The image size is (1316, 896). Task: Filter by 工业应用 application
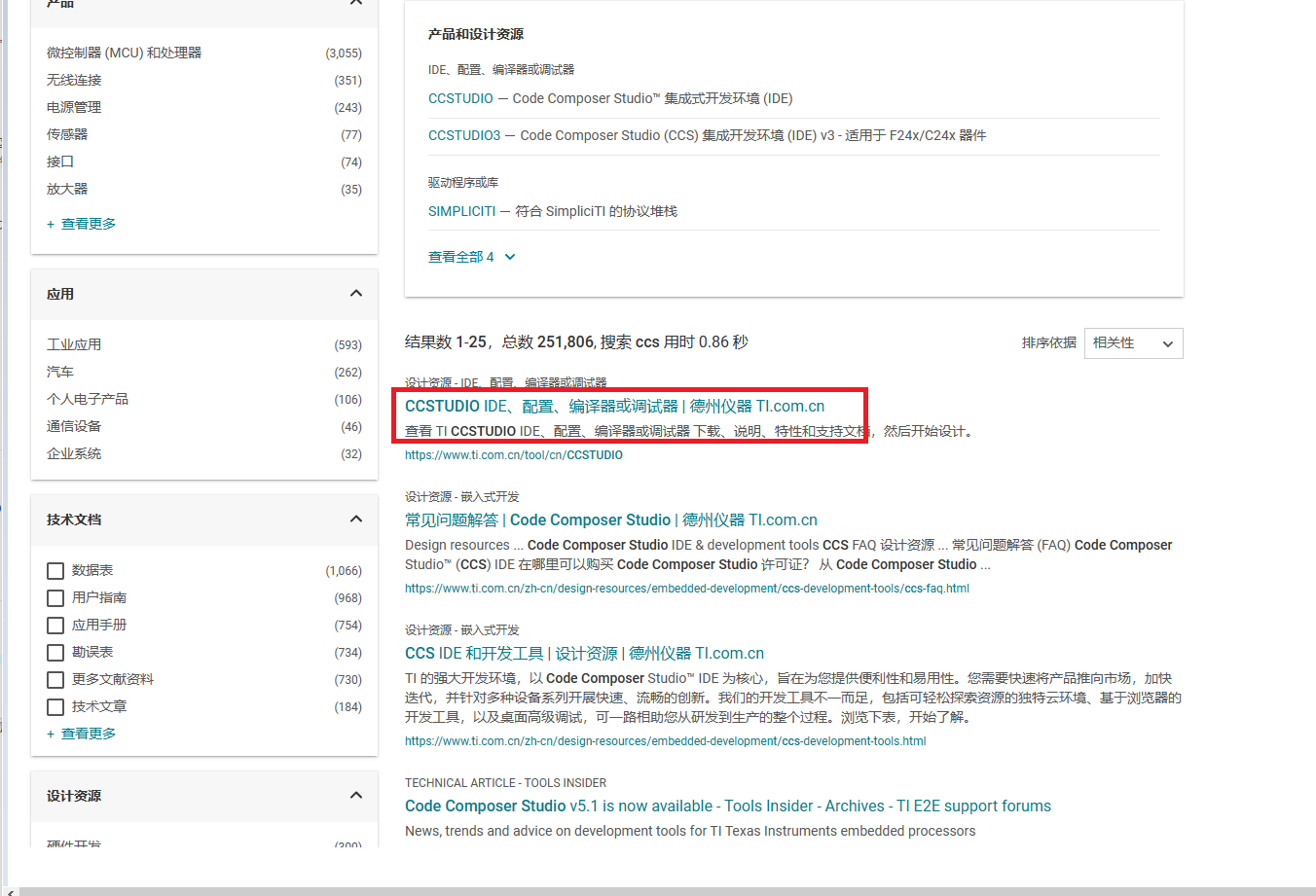[x=74, y=344]
